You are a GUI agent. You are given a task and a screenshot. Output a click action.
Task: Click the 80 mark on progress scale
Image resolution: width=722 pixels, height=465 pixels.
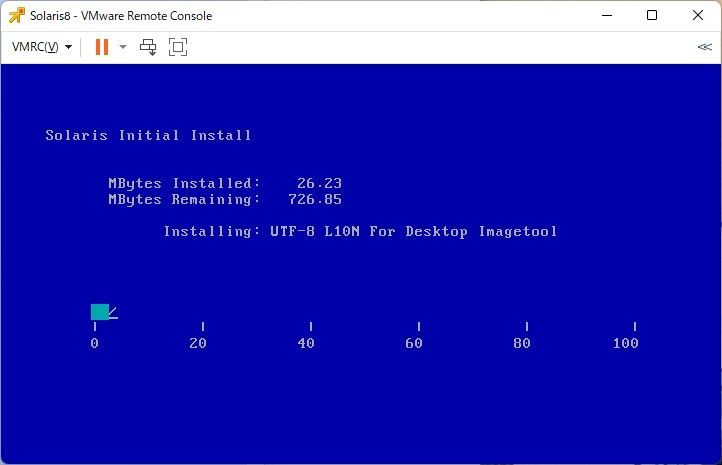[x=522, y=343]
